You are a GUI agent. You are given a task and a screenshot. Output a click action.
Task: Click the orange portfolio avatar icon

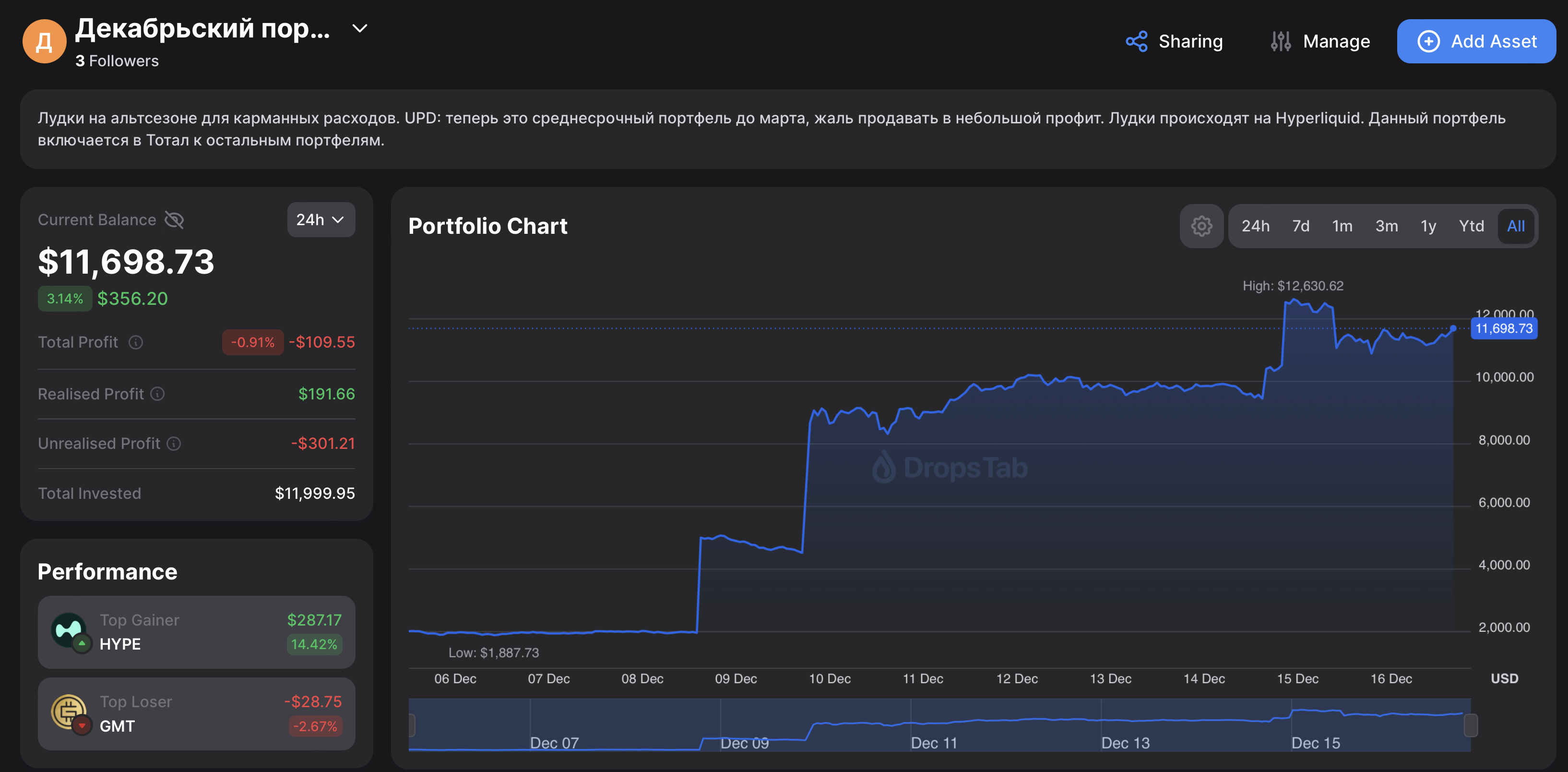pos(44,41)
